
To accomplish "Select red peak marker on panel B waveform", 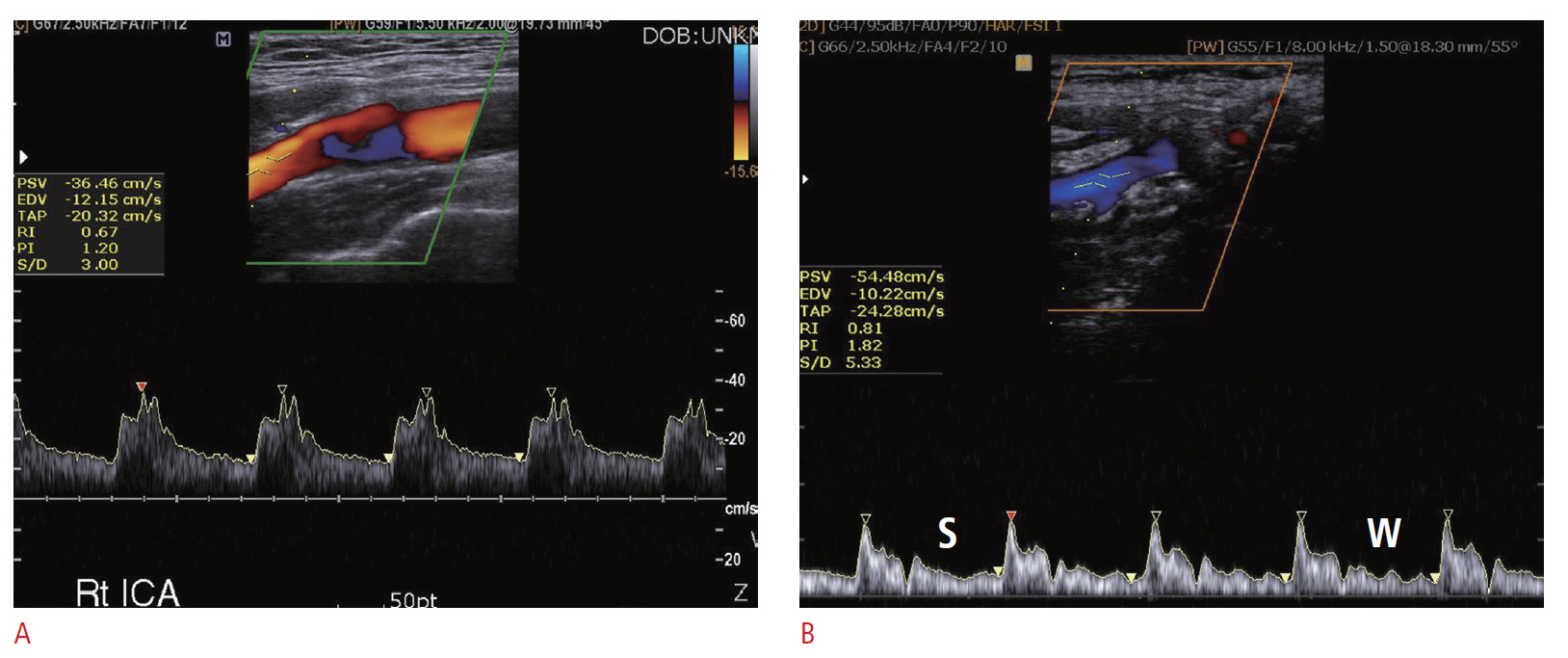I will coord(1010,517).
